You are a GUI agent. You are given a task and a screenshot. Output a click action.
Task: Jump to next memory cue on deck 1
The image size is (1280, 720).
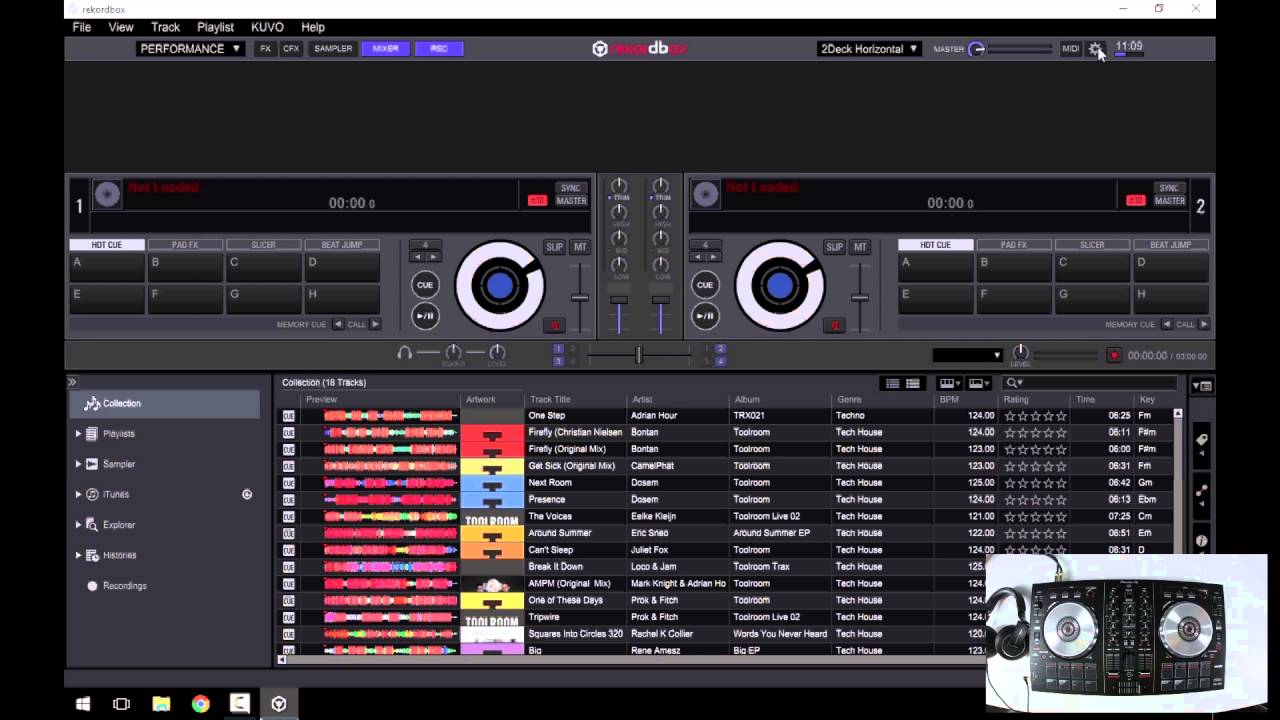375,324
